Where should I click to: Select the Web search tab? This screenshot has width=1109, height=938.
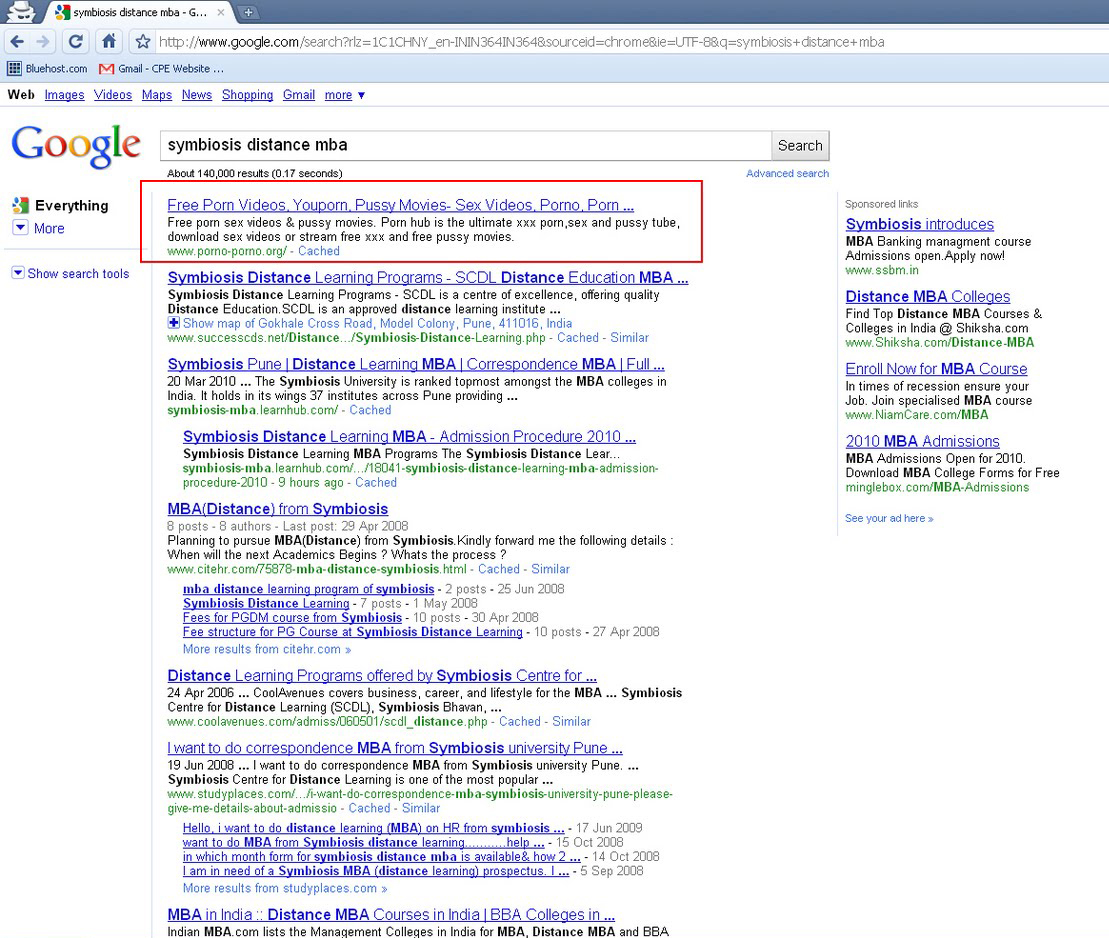click(x=21, y=95)
